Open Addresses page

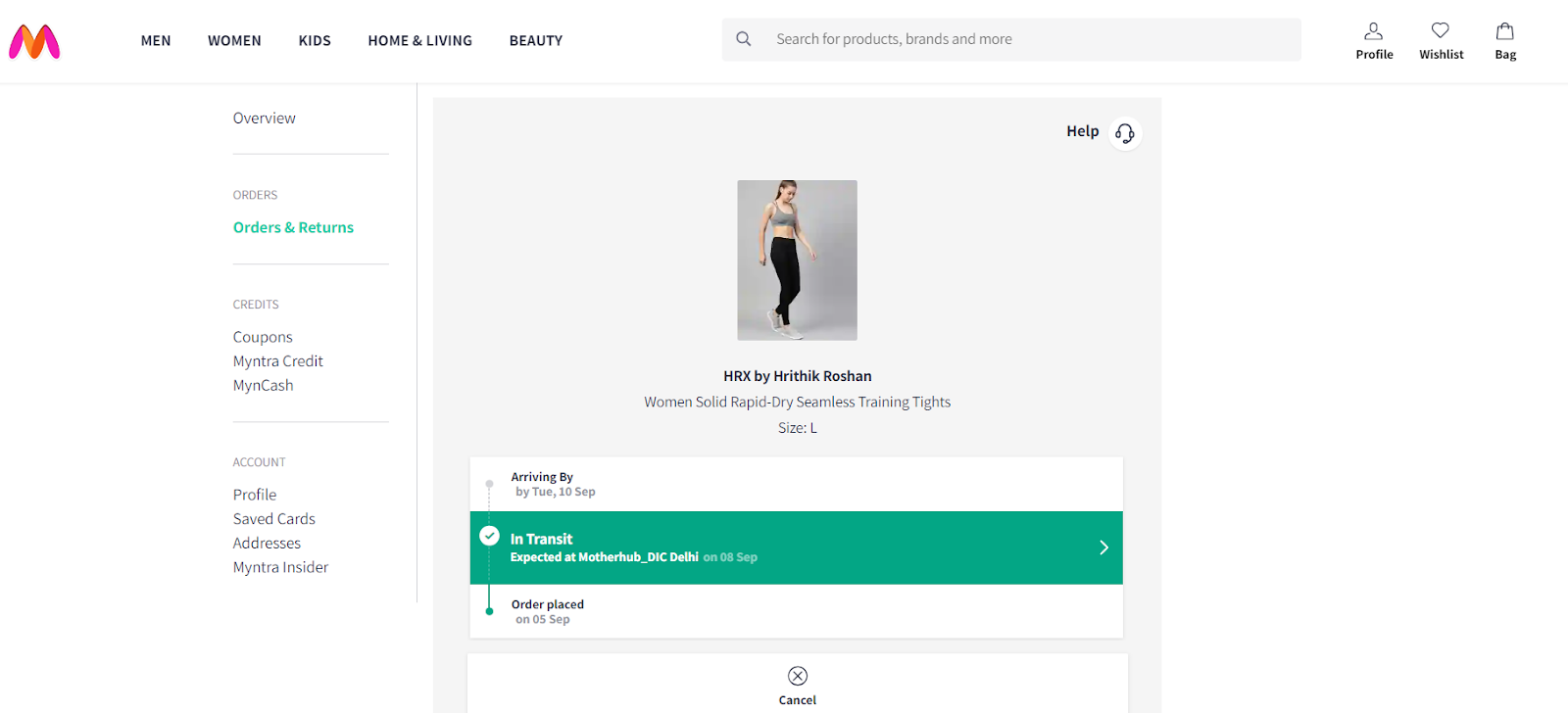[x=267, y=544]
